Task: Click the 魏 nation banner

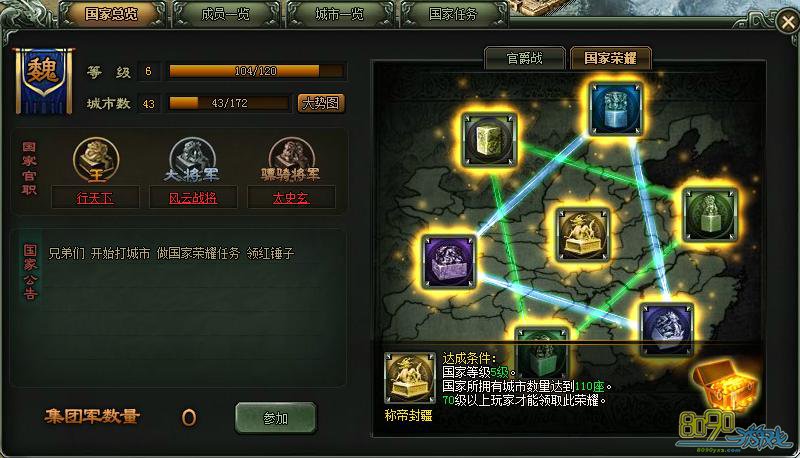Action: [43, 80]
